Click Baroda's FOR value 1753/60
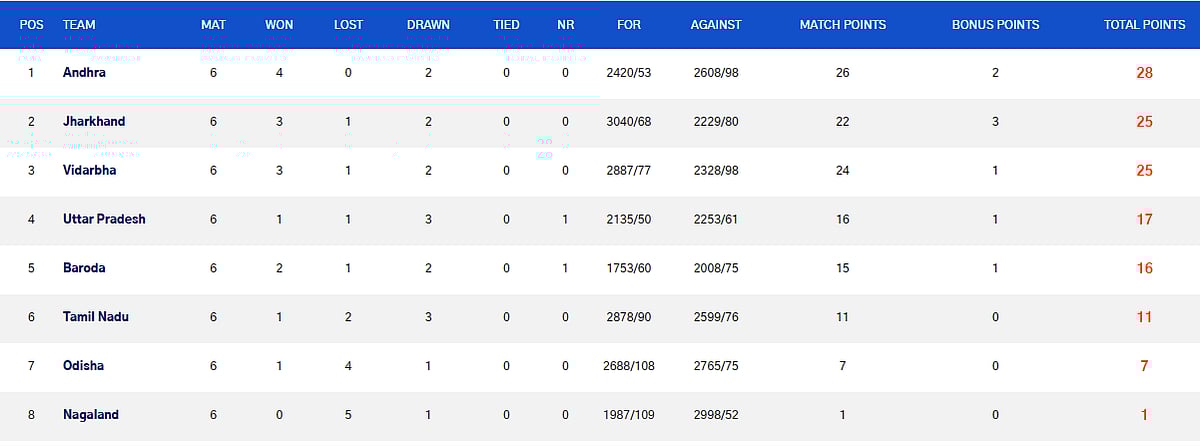Screen dimensions: 1200x447 629,268
